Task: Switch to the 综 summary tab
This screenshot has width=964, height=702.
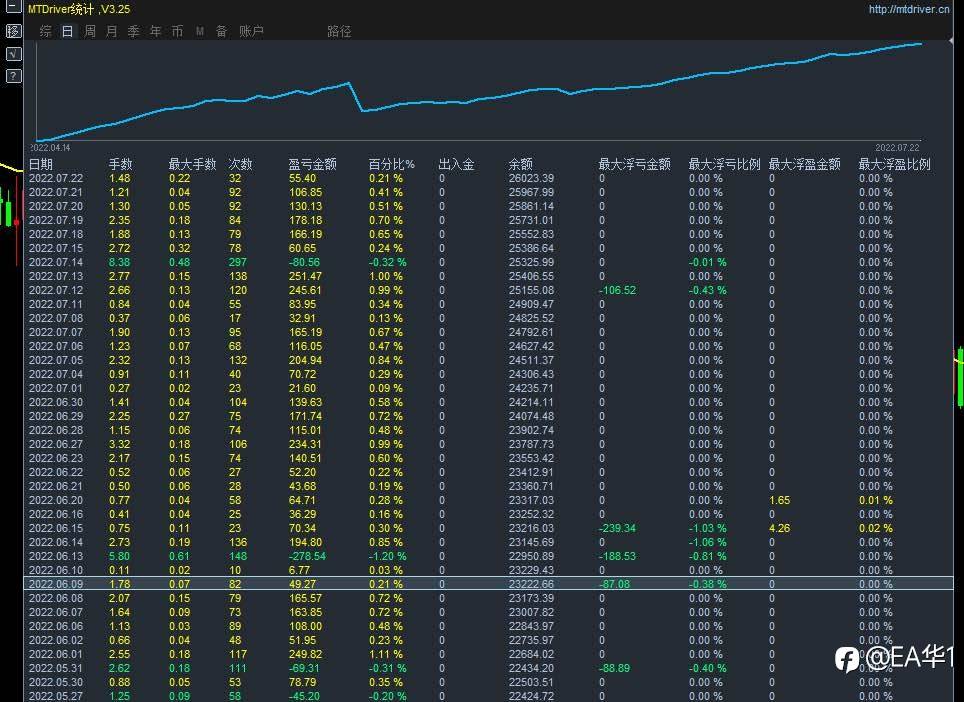Action: click(45, 31)
